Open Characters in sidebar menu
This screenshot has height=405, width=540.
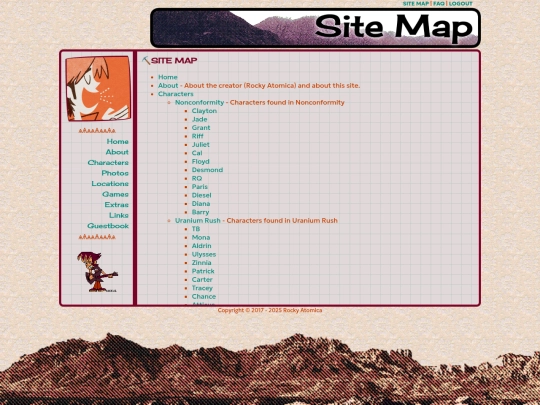pyautogui.click(x=108, y=163)
